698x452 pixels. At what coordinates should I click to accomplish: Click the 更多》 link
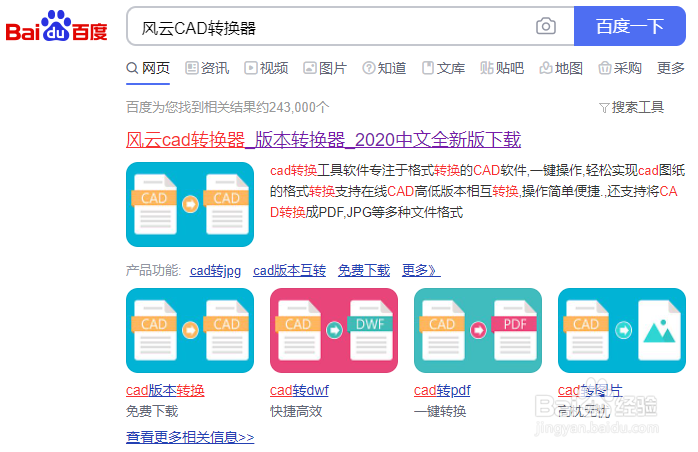point(421,270)
